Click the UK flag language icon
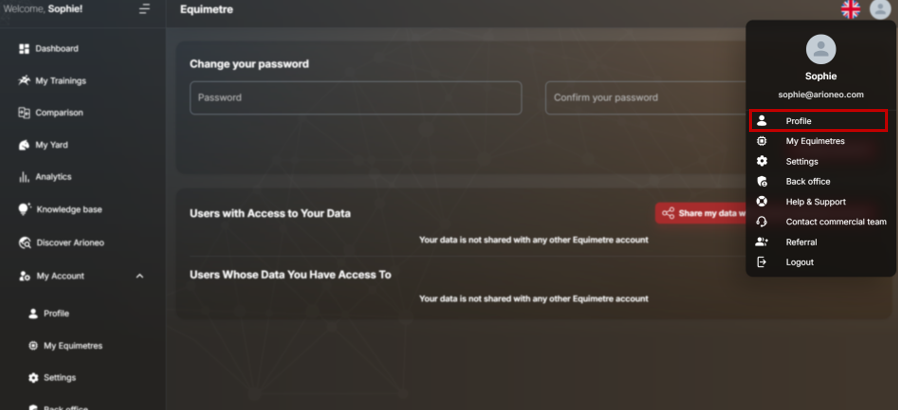This screenshot has width=898, height=410. [x=850, y=9]
